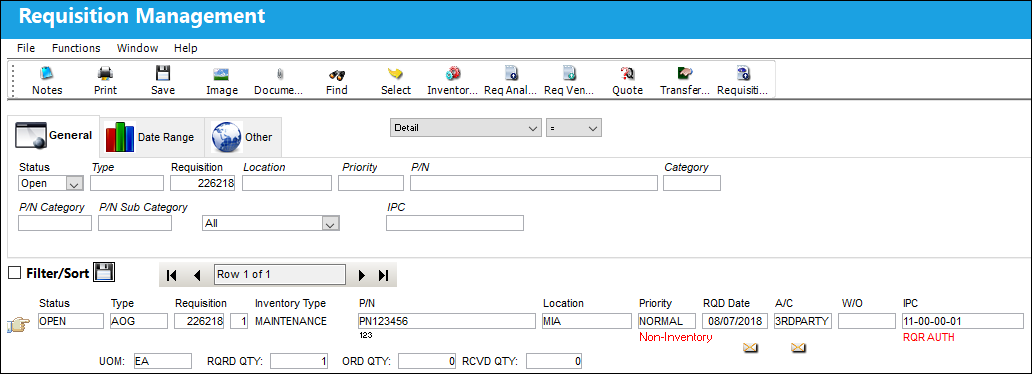The height and width of the screenshot is (374, 1032).
Task: Click the NORMAL priority field
Action: (x=667, y=321)
